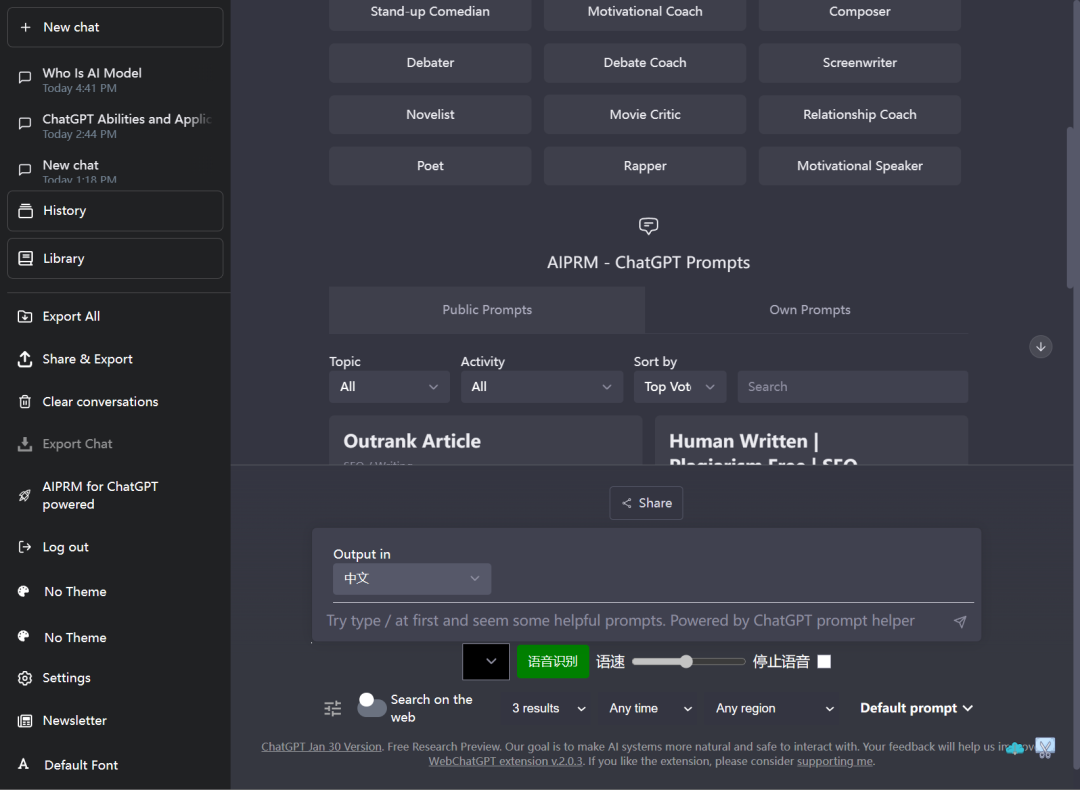
Task: Click in the AIPRM prompts Search field
Action: click(853, 387)
